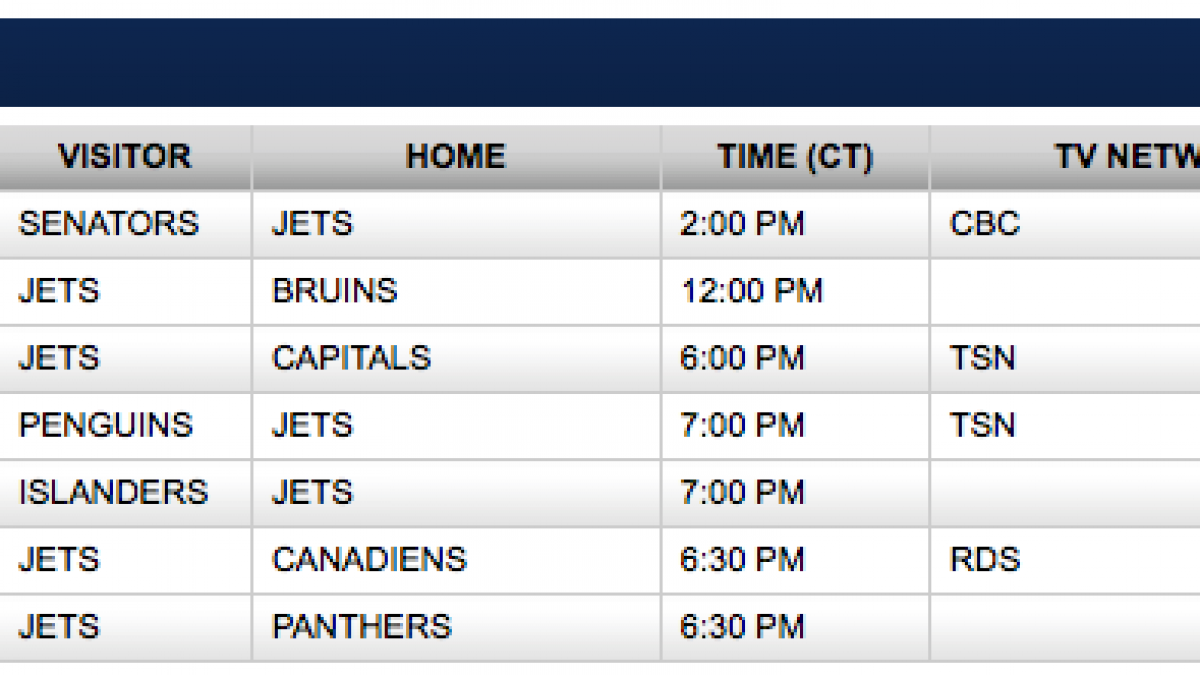Viewport: 1200px width, 675px height.
Task: Click the VISITOR column header
Action: point(124,157)
